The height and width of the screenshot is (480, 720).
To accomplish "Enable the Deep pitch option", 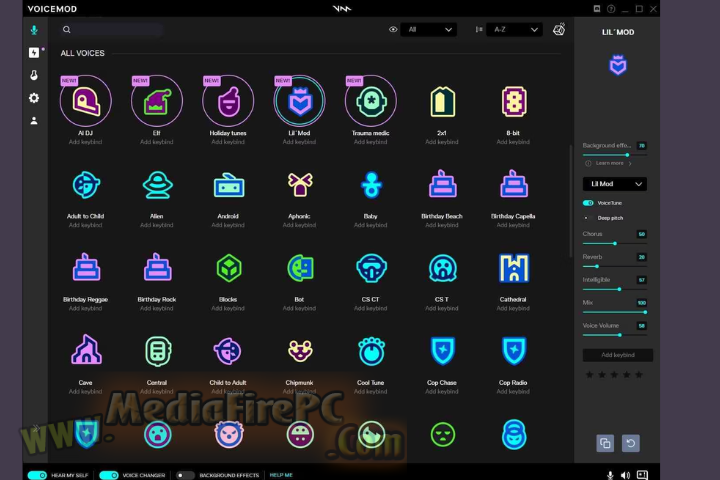I will pos(586,218).
